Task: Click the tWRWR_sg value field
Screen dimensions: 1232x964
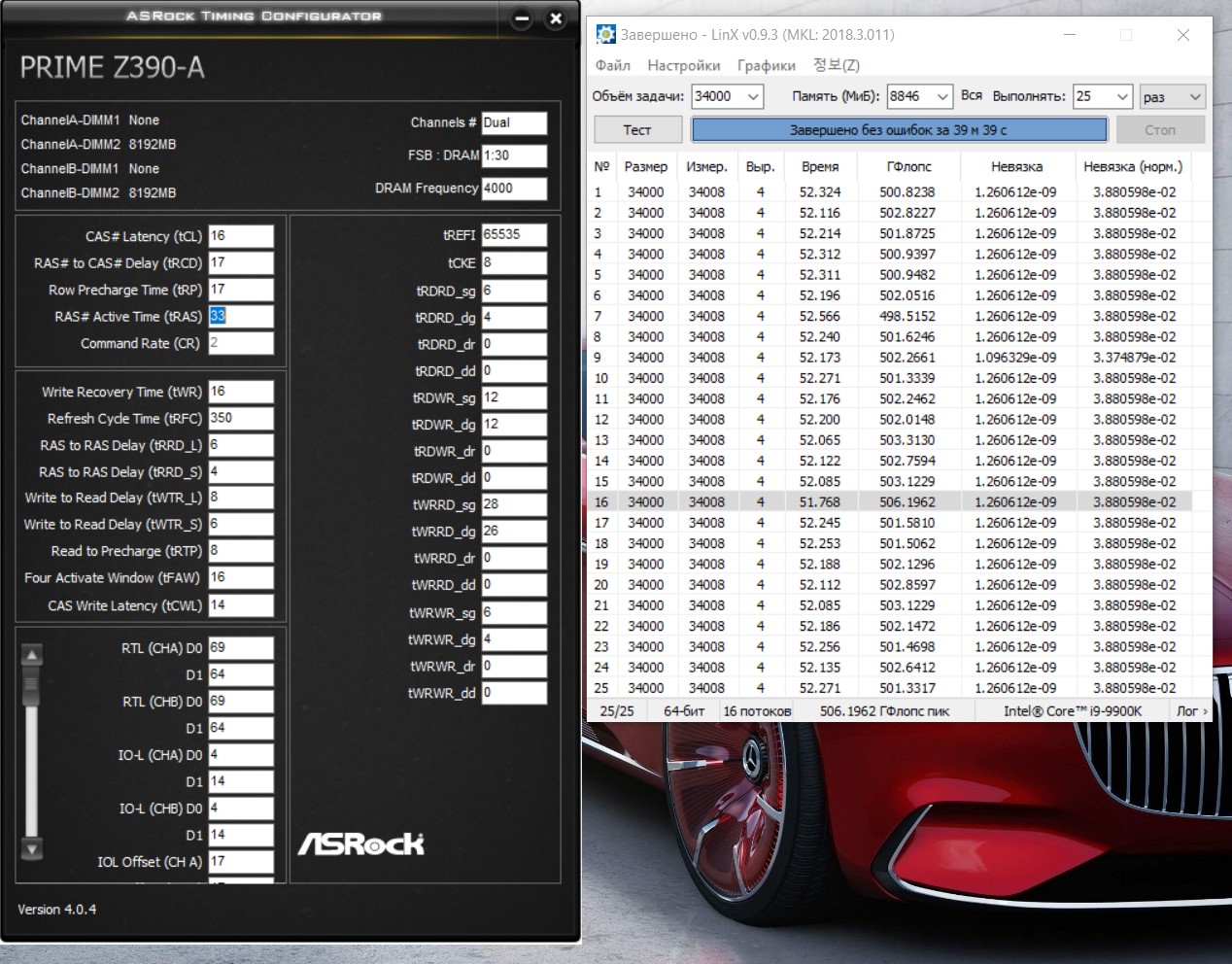Action: [x=514, y=613]
